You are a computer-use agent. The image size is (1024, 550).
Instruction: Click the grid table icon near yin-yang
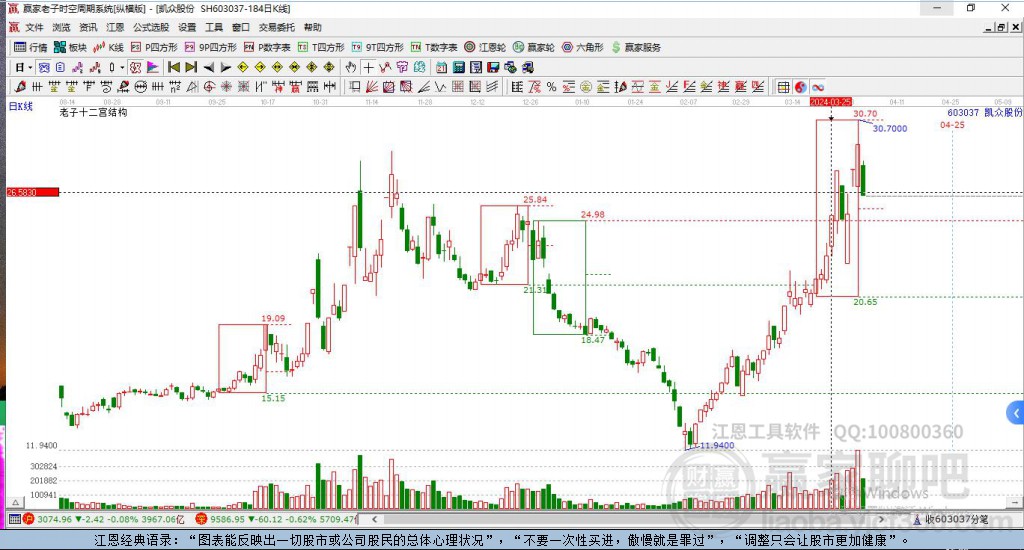pos(783,87)
